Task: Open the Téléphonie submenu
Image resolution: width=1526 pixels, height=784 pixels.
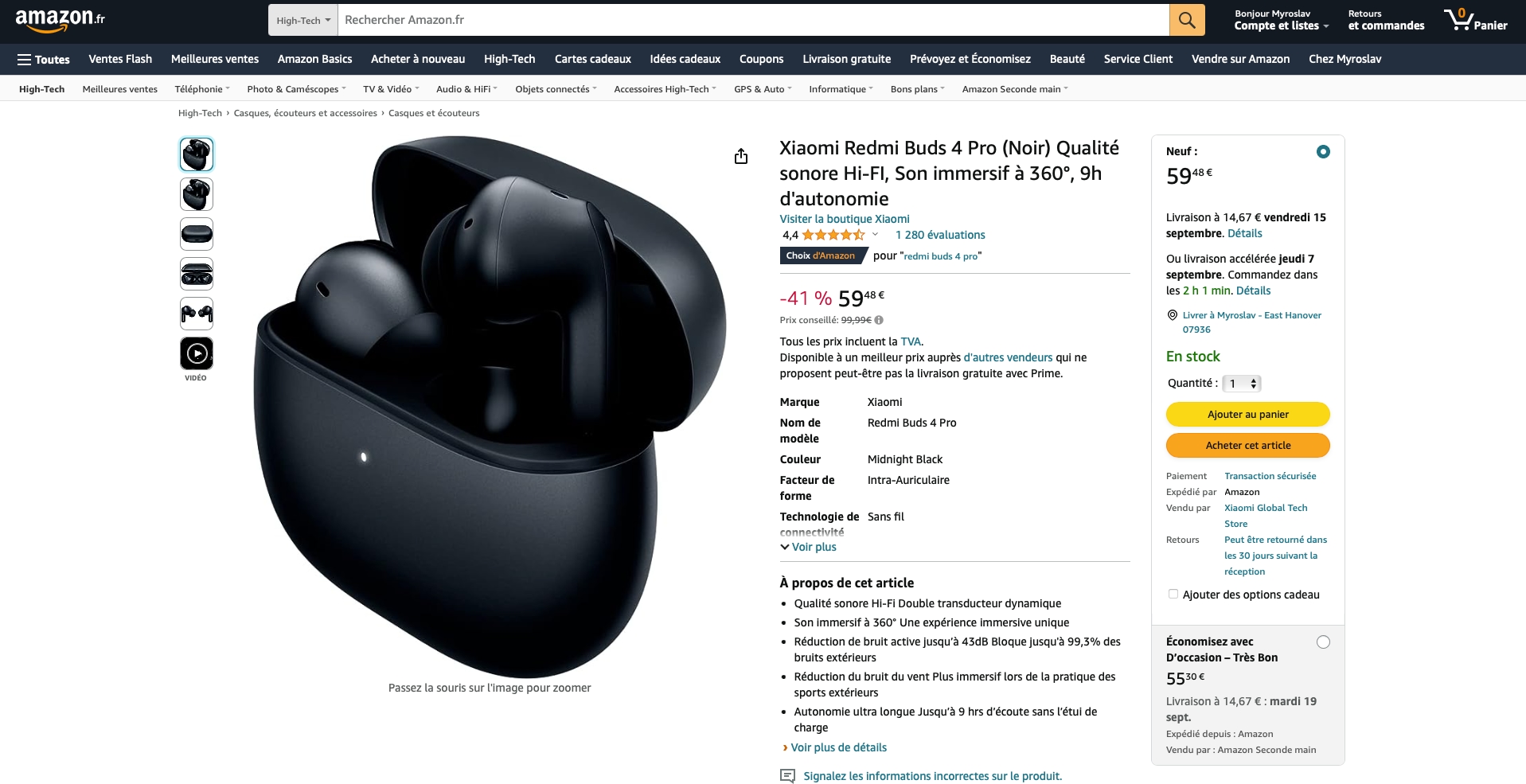Action: (202, 89)
